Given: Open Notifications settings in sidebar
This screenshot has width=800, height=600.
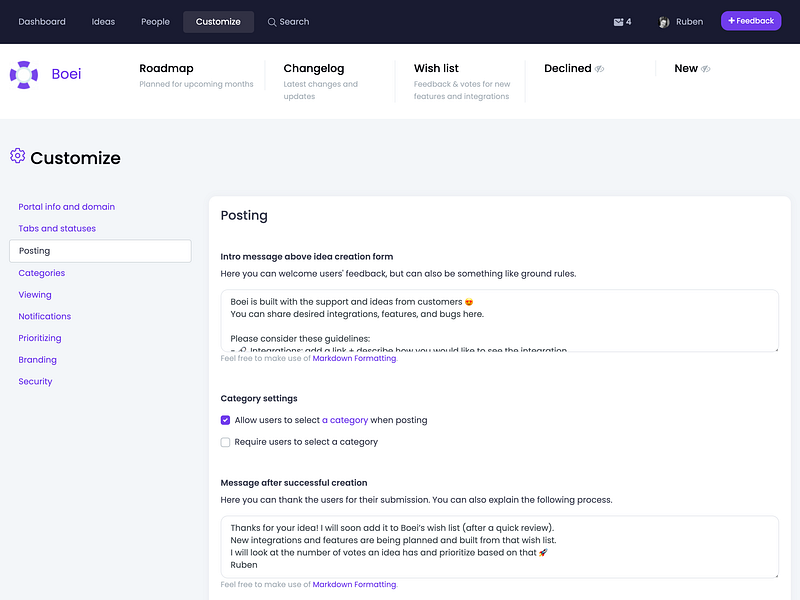Looking at the screenshot, I should 45,316.
